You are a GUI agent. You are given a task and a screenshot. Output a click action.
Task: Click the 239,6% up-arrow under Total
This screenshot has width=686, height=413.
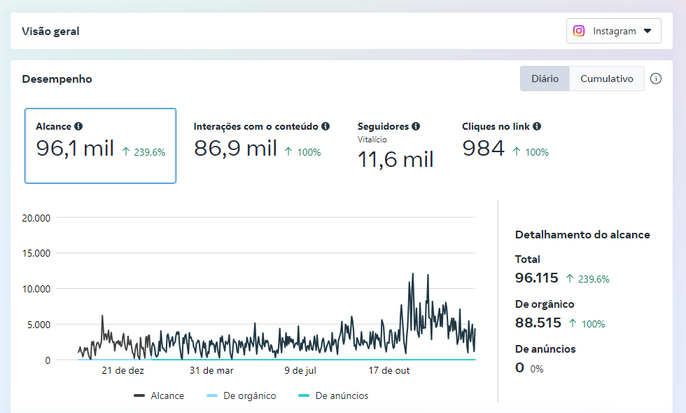[570, 279]
